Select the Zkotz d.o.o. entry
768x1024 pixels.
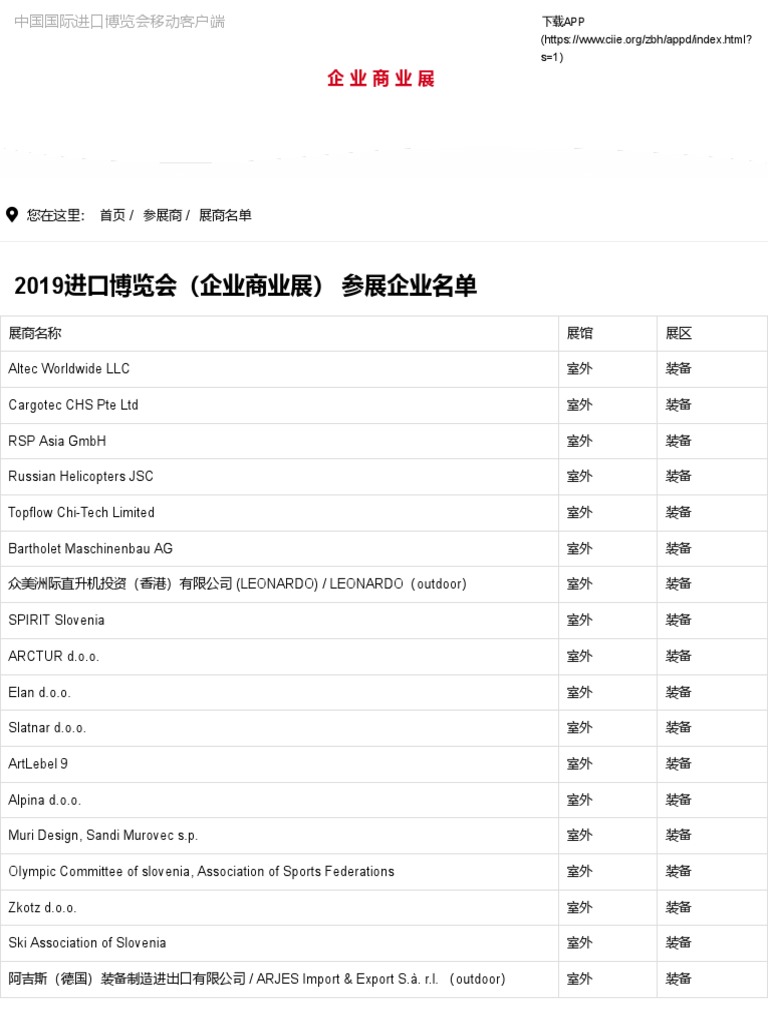tap(42, 908)
